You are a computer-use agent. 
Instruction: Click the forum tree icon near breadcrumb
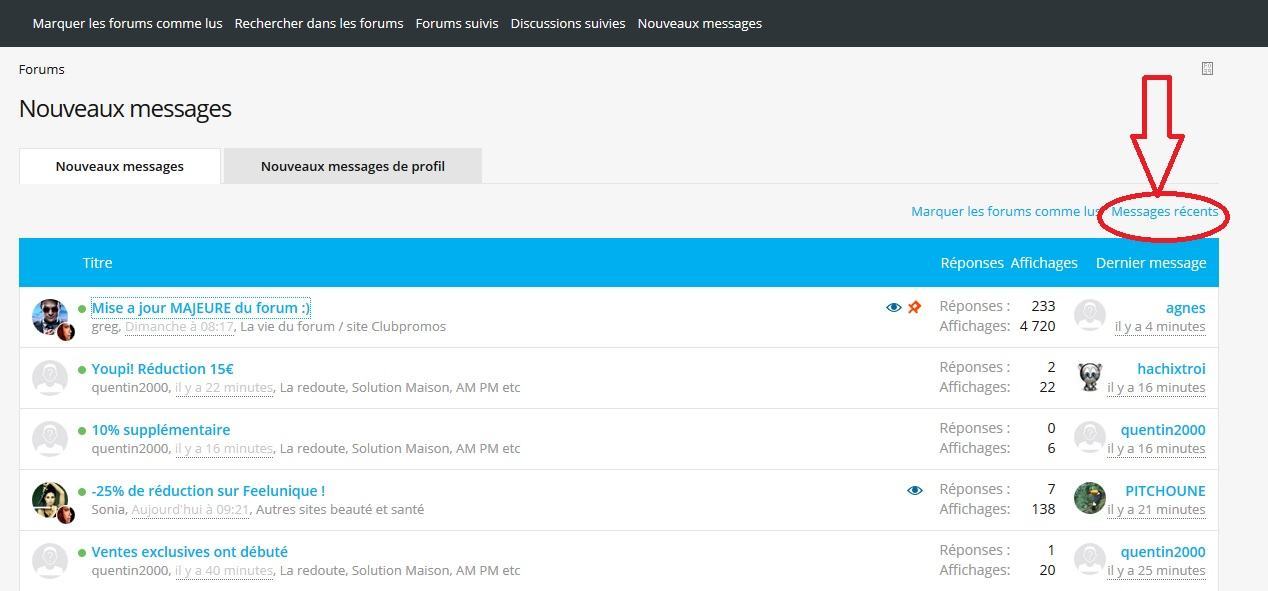pyautogui.click(x=1207, y=69)
